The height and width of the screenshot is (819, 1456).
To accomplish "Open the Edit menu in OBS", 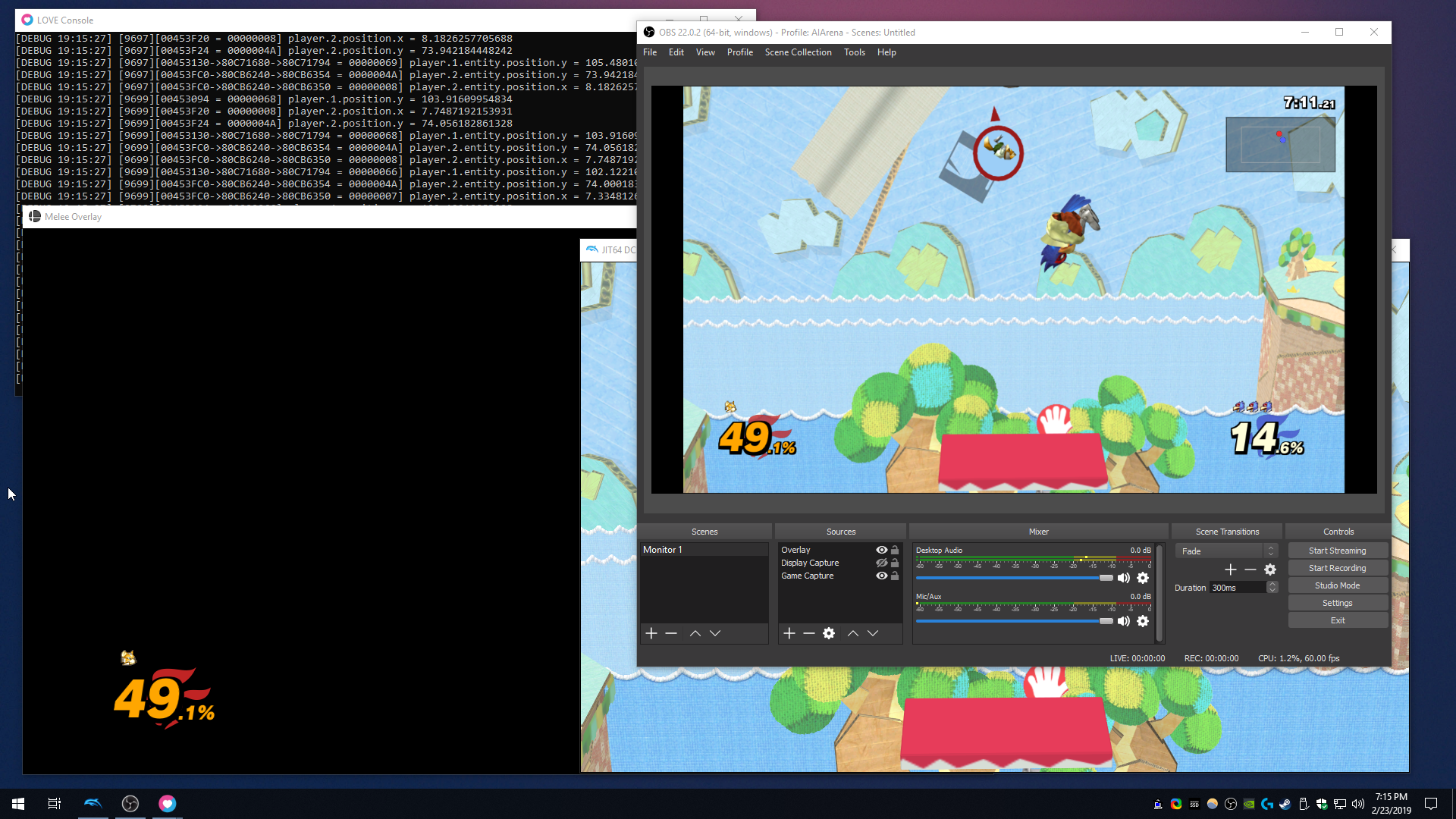I will pos(676,52).
